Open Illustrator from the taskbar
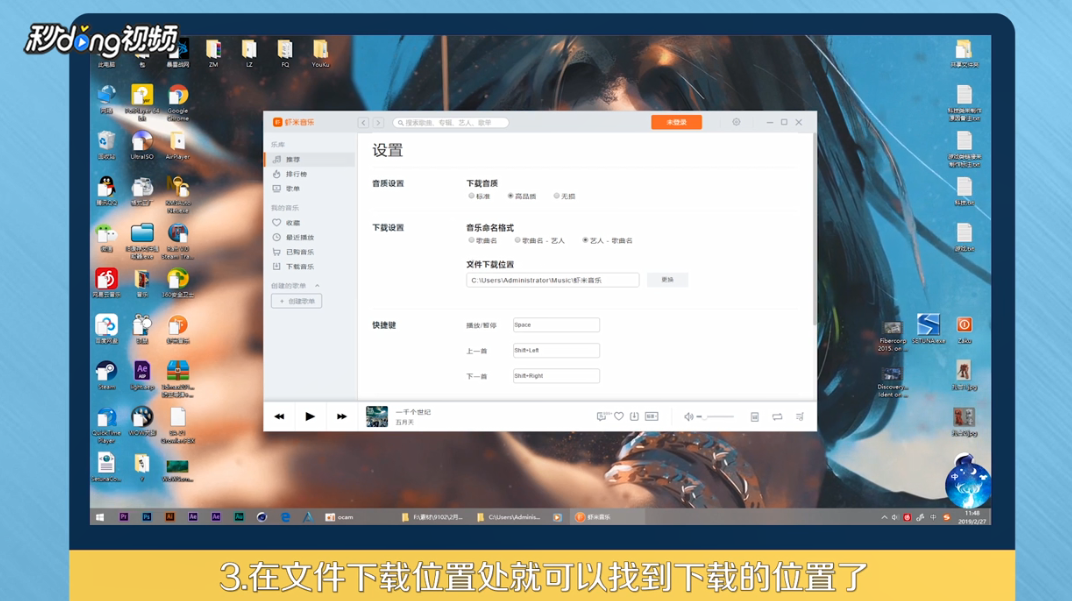 tap(170, 518)
